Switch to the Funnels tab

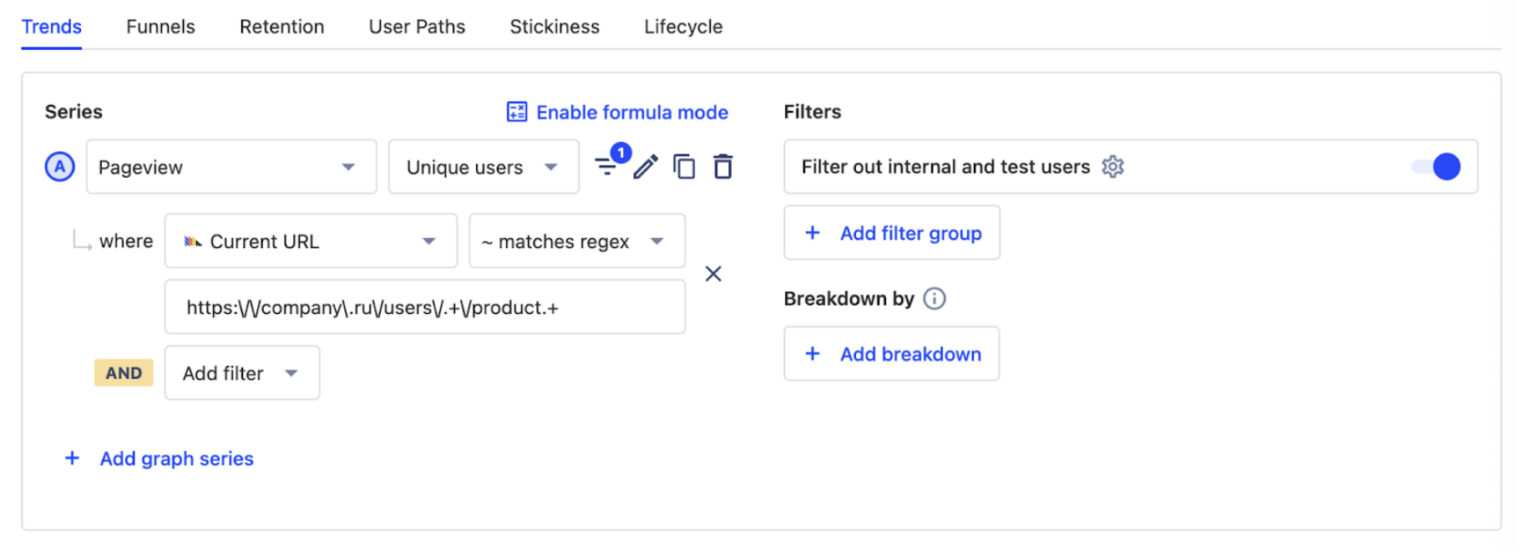click(x=160, y=27)
